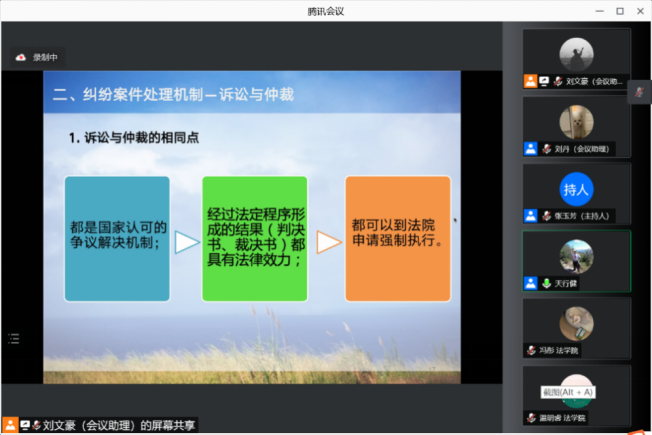The width and height of the screenshot is (652, 435).
Task: Maximize the 腾讯会议 window
Action: click(619, 10)
